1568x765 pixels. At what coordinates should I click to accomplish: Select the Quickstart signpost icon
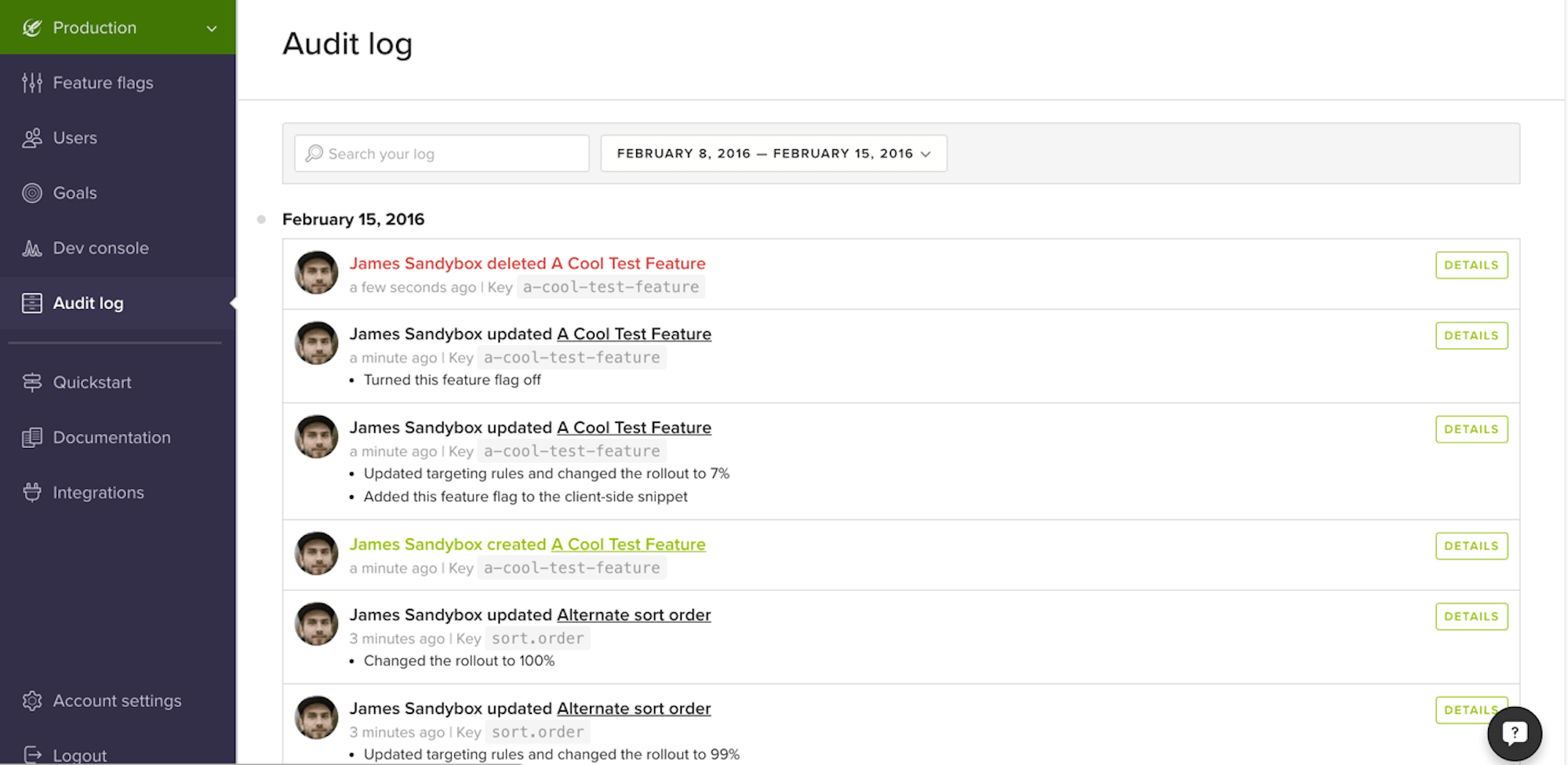pyautogui.click(x=32, y=382)
